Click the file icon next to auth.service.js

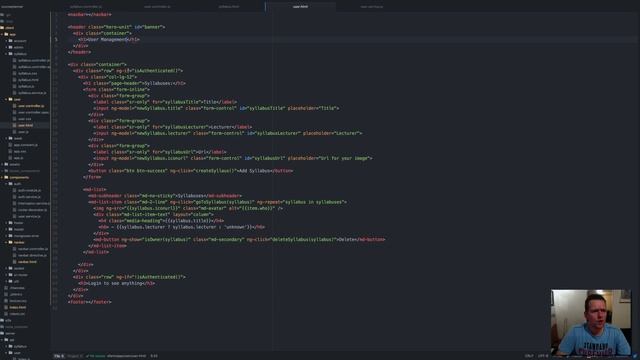point(15,197)
